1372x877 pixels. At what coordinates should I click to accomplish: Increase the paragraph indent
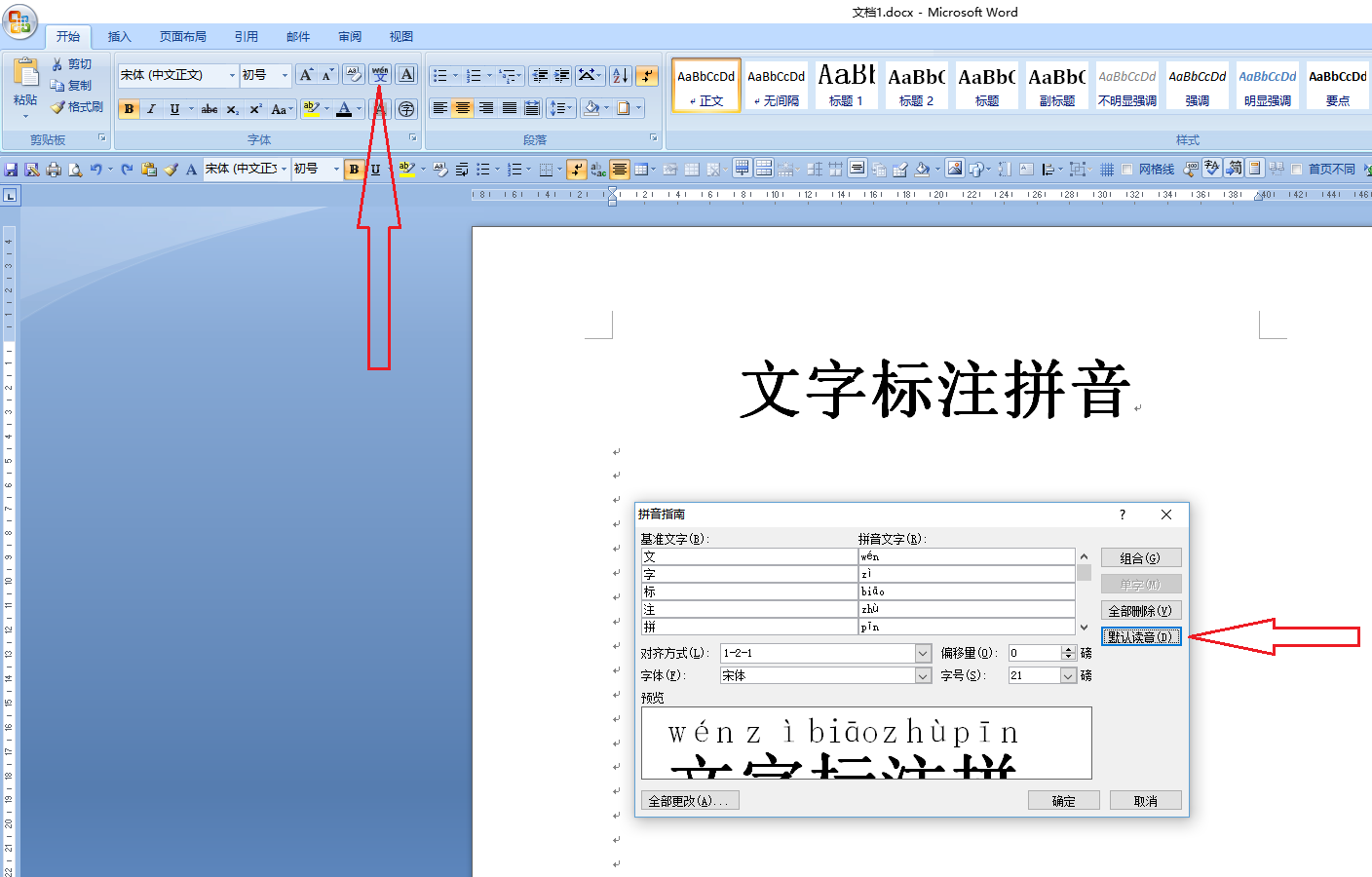562,75
